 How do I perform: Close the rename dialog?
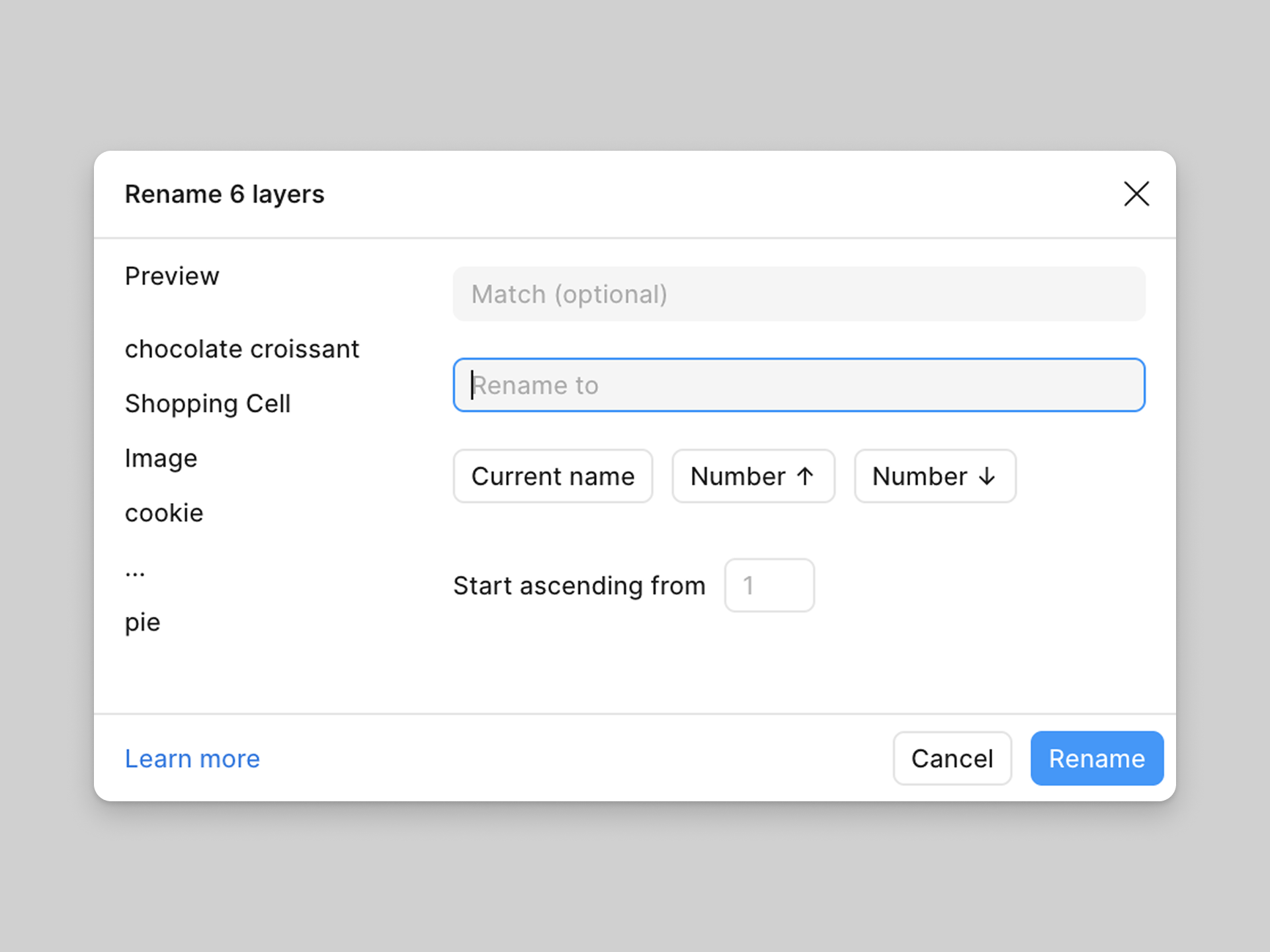click(x=1136, y=194)
